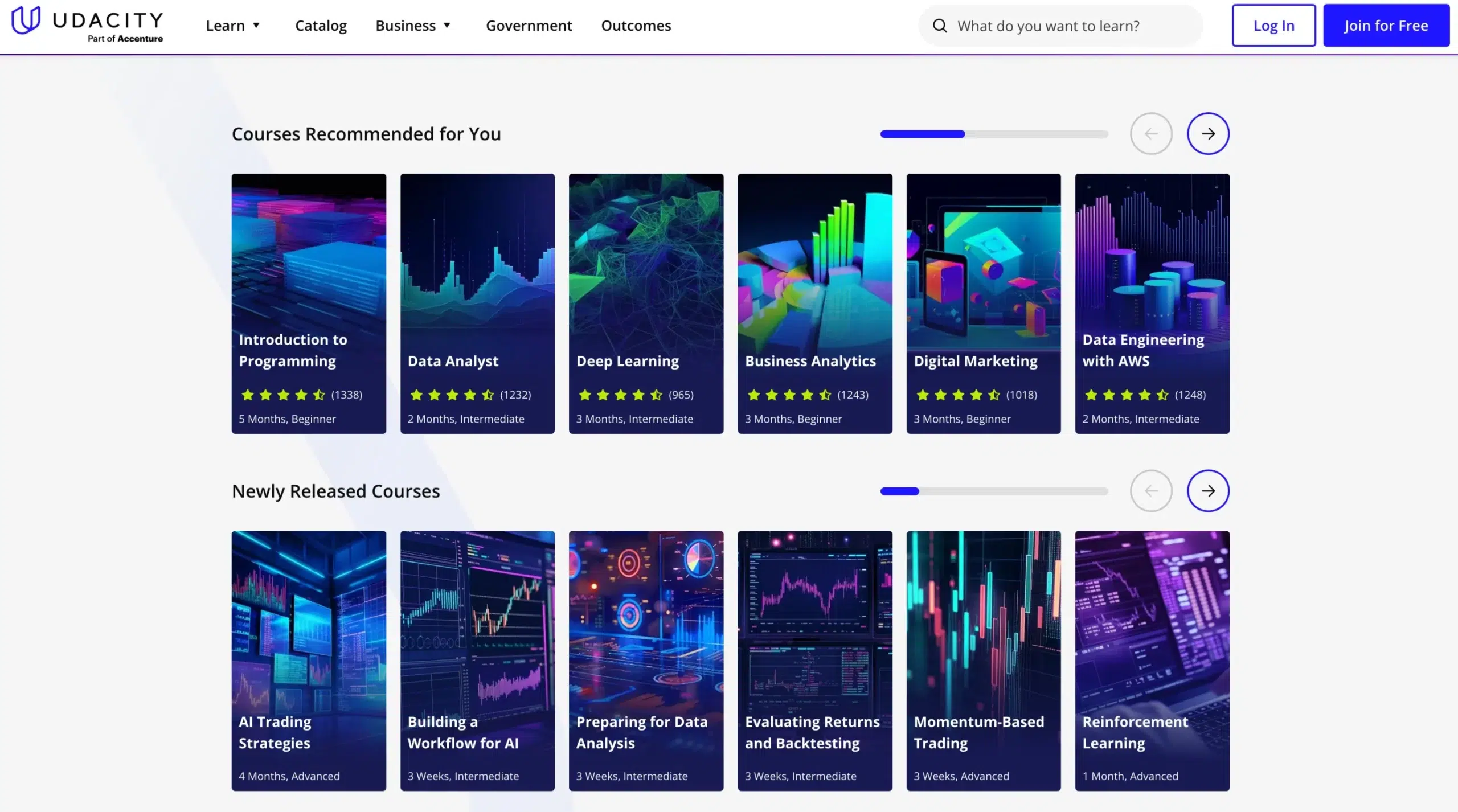Image resolution: width=1458 pixels, height=812 pixels.
Task: Click 'Newly Released Courses' heading
Action: click(335, 491)
